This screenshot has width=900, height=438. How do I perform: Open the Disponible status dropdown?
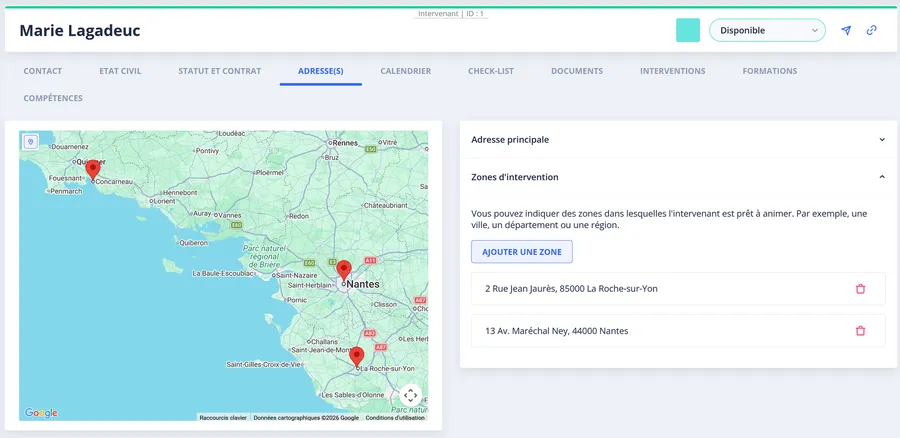pos(767,30)
